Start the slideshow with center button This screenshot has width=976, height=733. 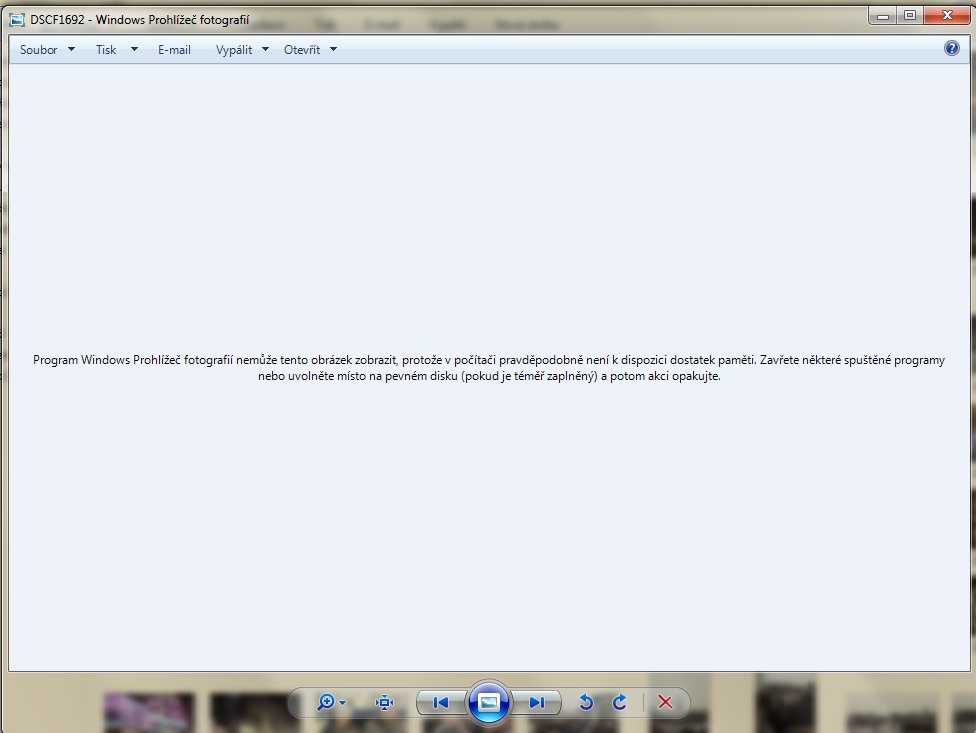tap(489, 703)
